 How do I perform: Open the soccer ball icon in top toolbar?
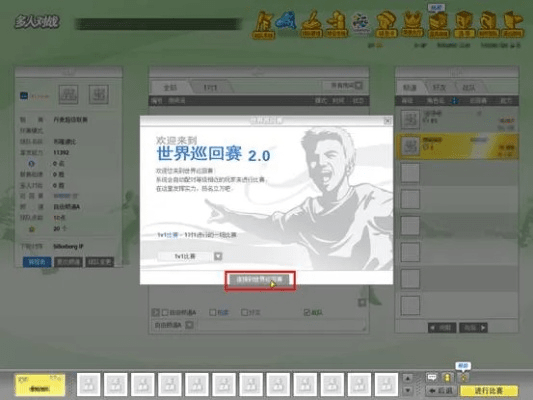coord(361,23)
